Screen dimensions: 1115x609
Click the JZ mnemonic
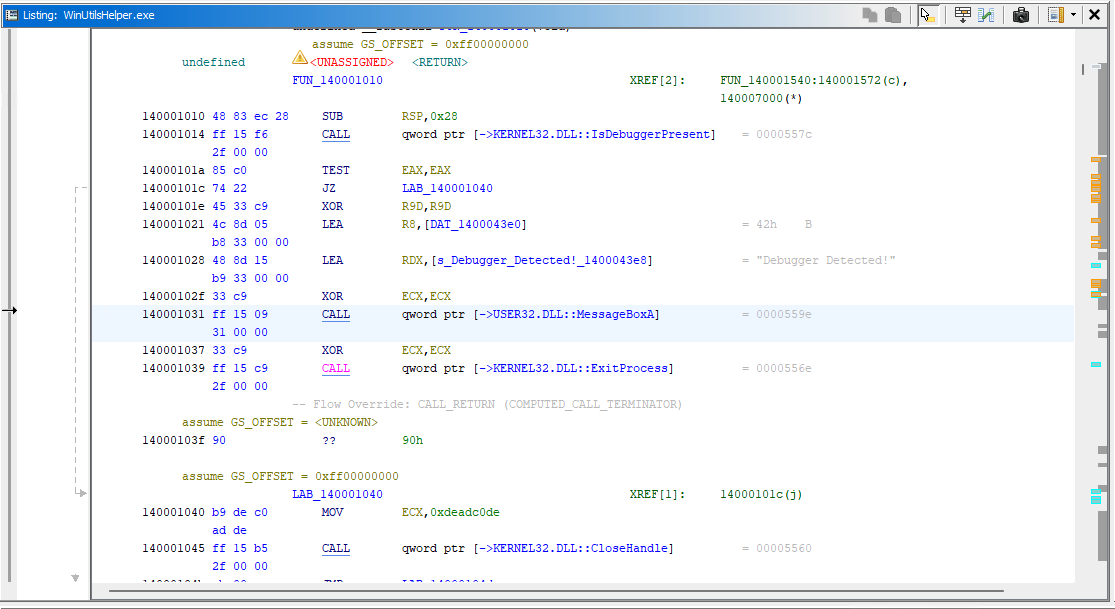click(x=329, y=188)
